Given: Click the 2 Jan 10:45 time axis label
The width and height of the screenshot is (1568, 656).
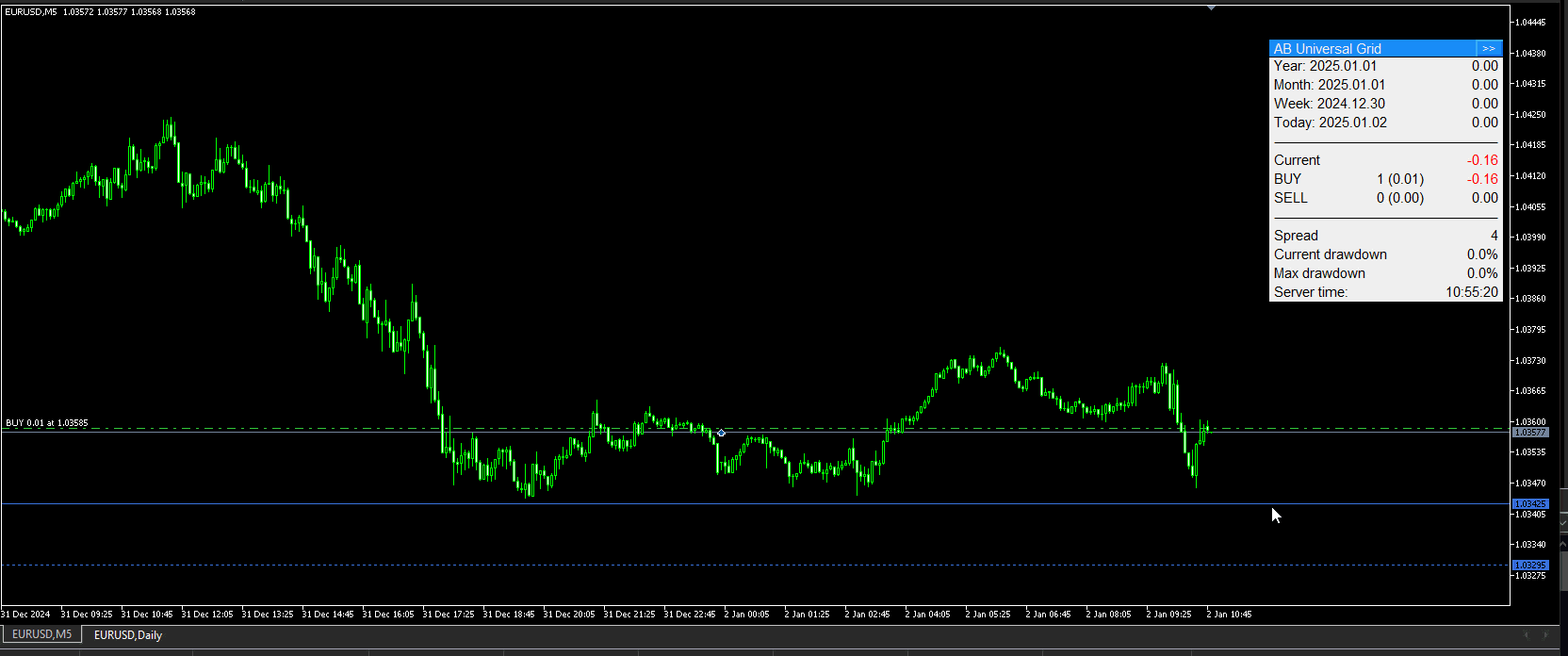Looking at the screenshot, I should 1229,615.
